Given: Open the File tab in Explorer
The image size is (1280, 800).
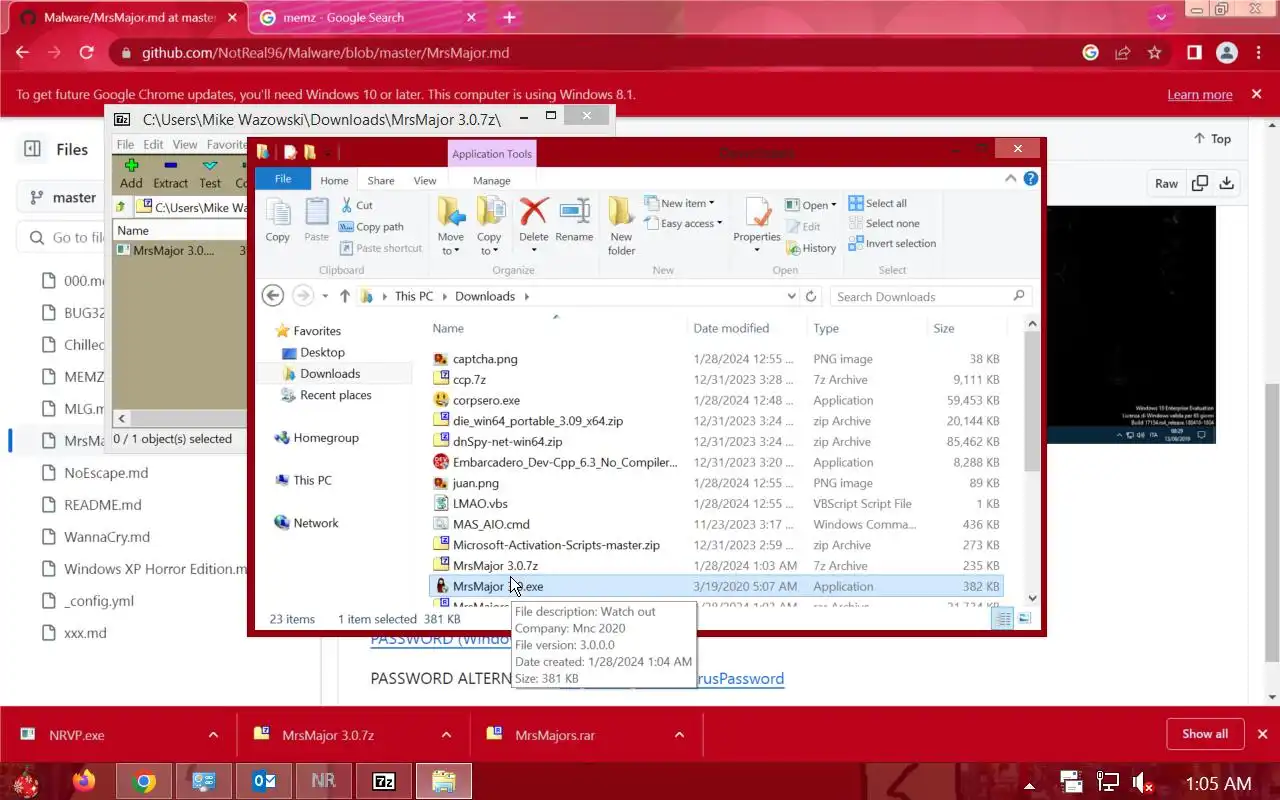Looking at the screenshot, I should tap(283, 179).
